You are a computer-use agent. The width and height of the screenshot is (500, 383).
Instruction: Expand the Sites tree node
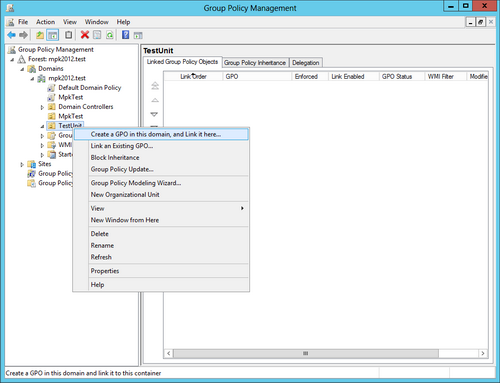click(x=22, y=164)
